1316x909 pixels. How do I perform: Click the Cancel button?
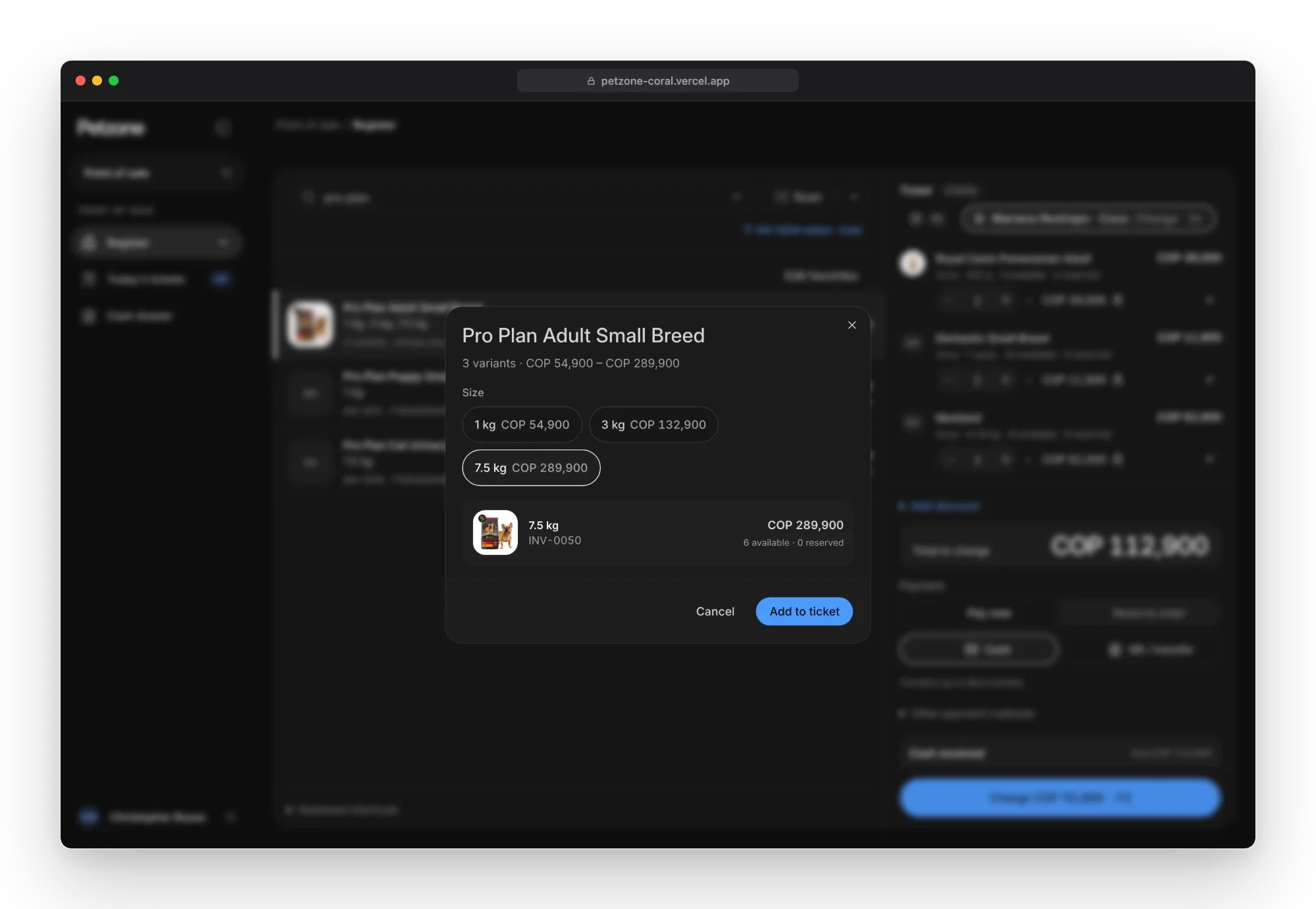tap(715, 611)
